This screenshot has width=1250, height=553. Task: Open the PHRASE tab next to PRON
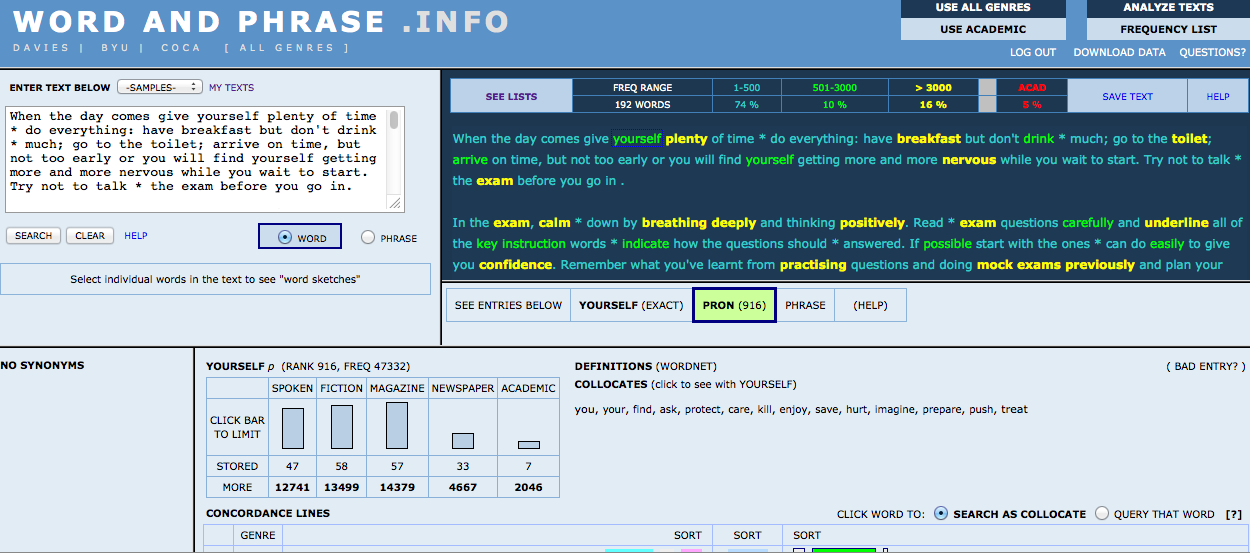coord(805,305)
